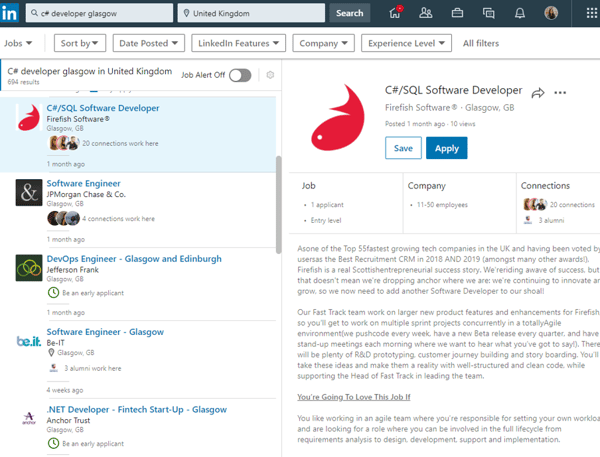
Task: Click the Jefferson Frank logo
Action: [x=29, y=268]
